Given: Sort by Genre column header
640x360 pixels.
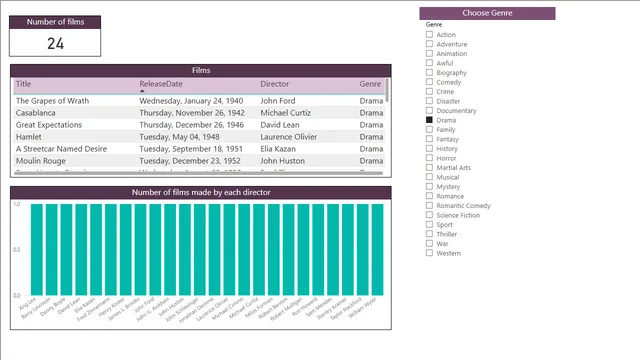Looking at the screenshot, I should coord(370,84).
